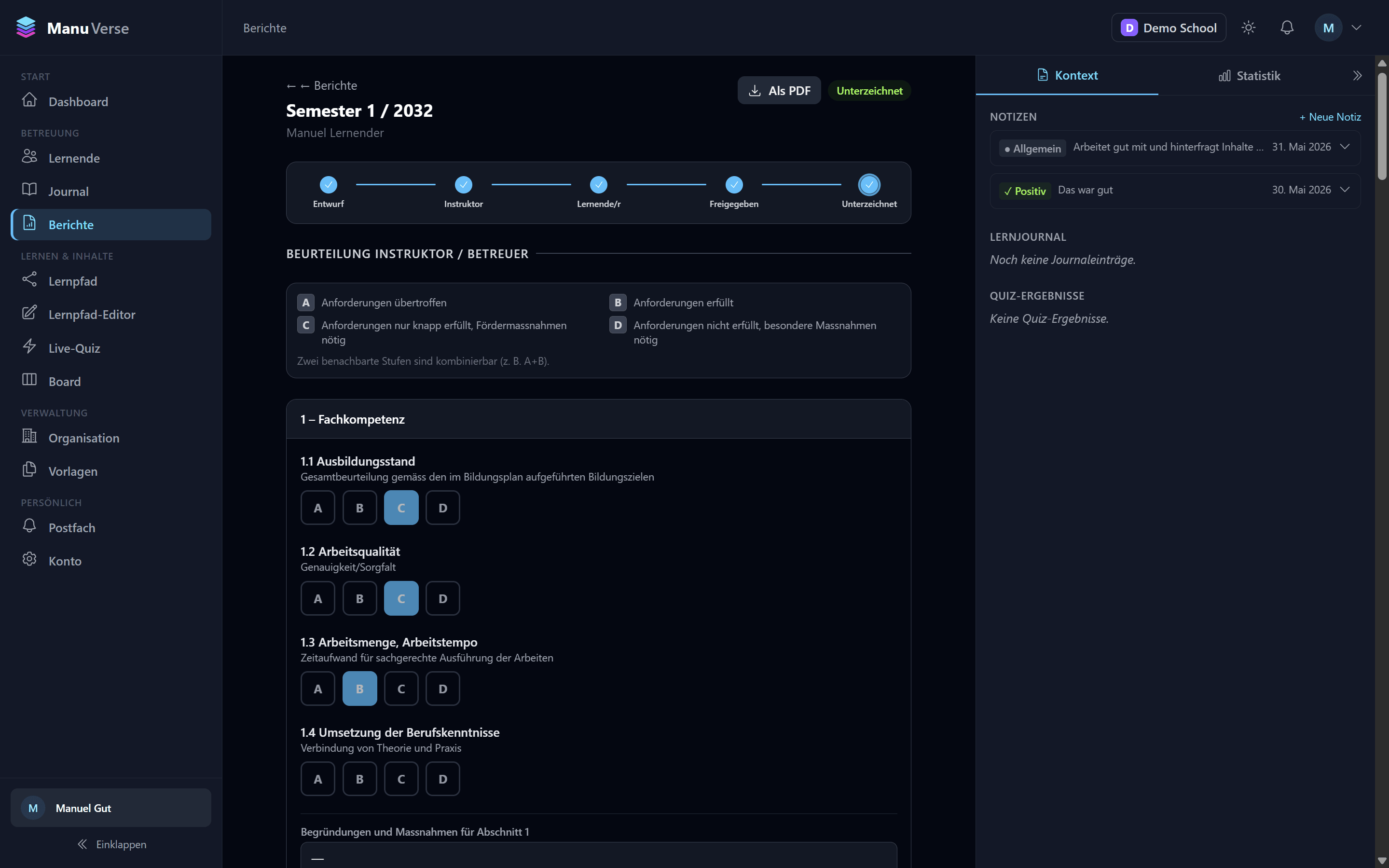This screenshot has height=868, width=1389.
Task: Click the Postfach bell icon in sidebar
Action: click(29, 526)
